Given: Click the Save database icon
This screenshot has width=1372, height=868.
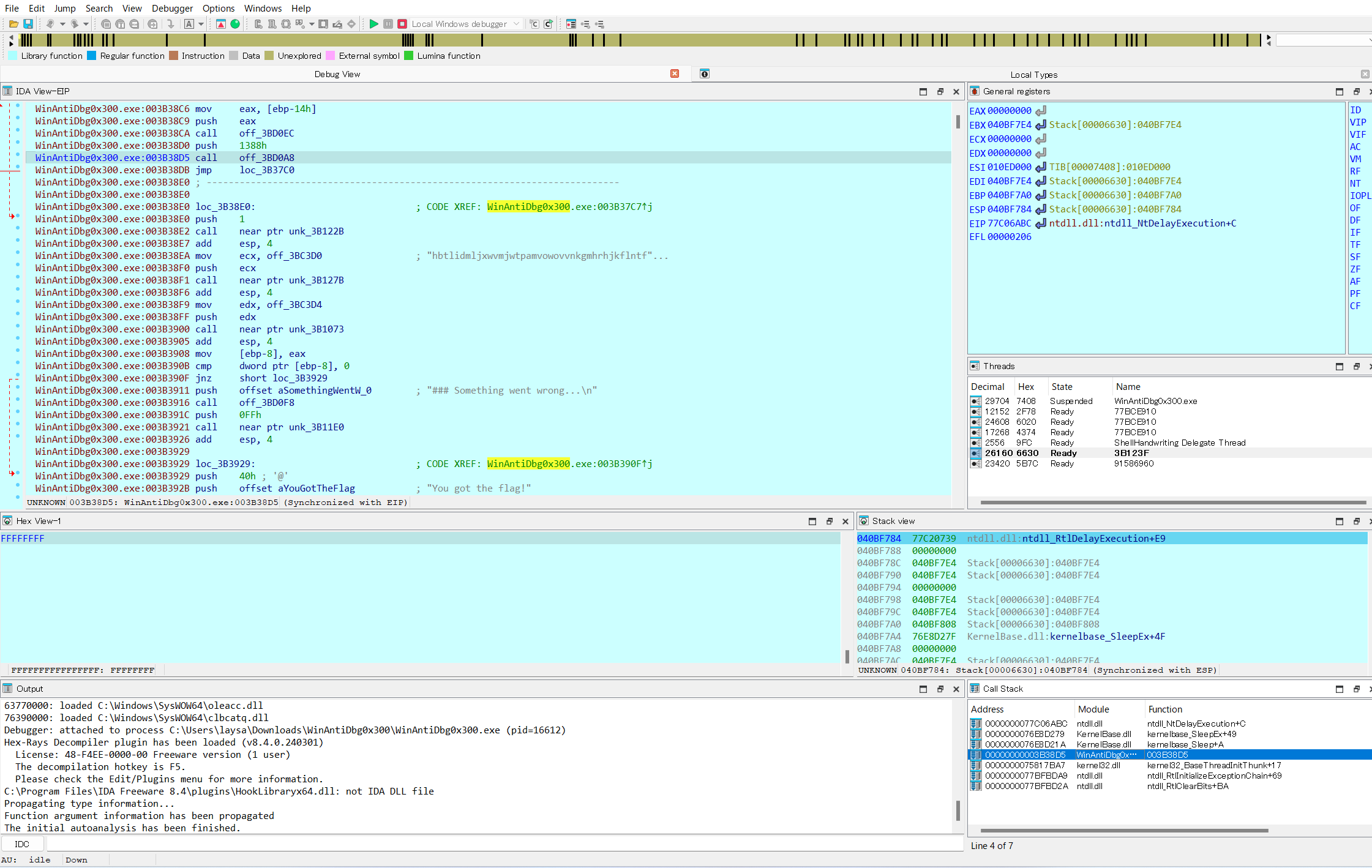Looking at the screenshot, I should (x=28, y=24).
